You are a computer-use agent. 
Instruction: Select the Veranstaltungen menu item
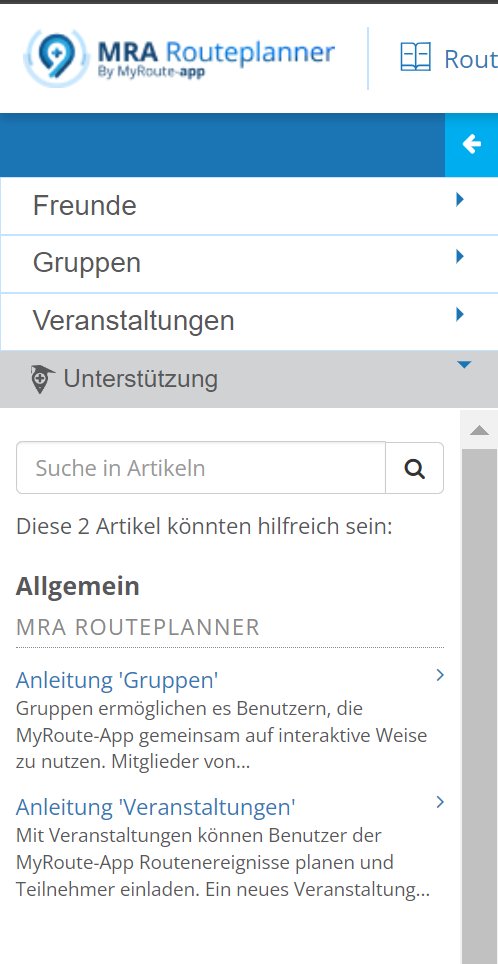click(249, 322)
